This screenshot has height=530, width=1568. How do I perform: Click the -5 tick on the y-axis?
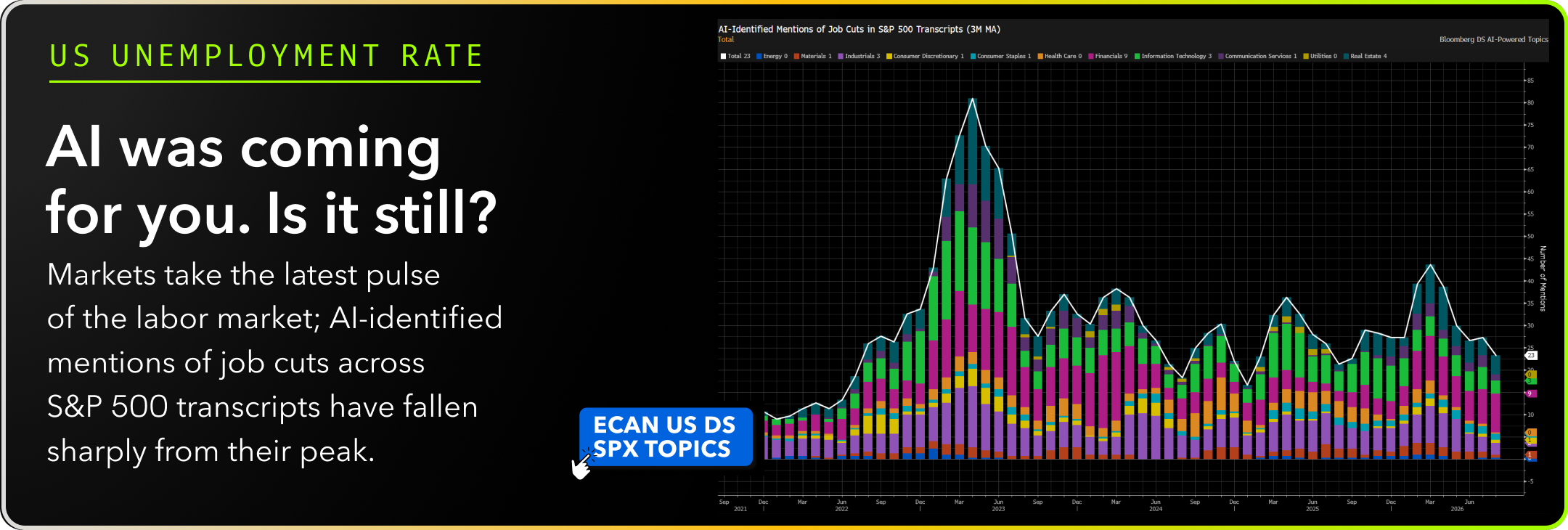coord(1530,481)
